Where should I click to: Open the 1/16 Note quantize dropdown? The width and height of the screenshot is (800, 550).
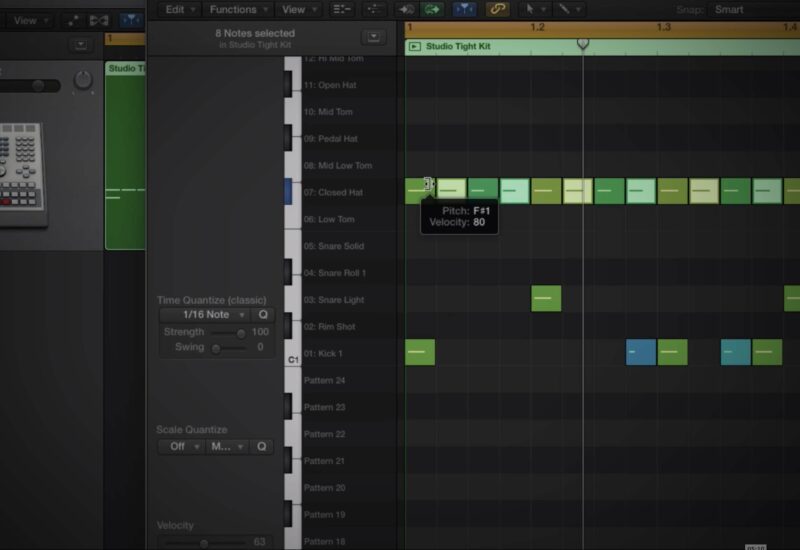tap(206, 315)
